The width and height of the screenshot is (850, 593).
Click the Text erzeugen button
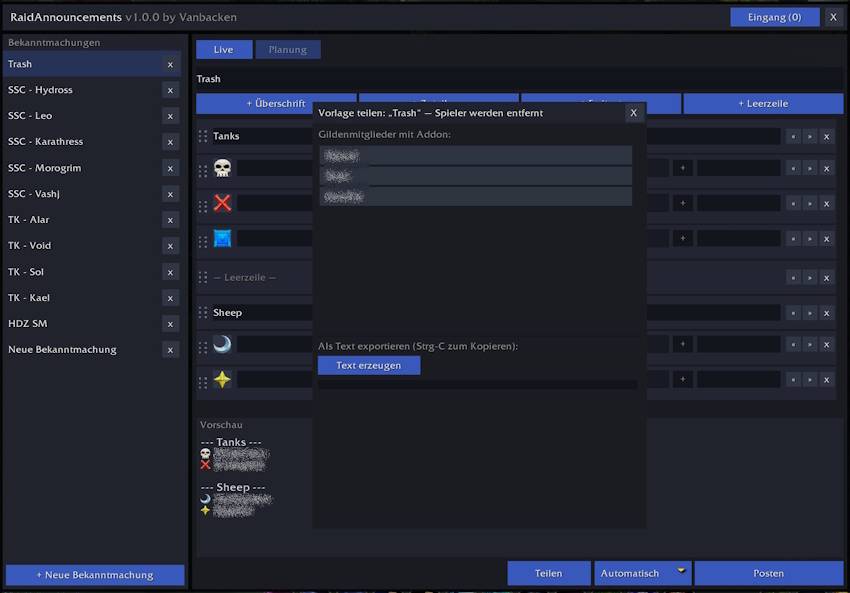369,365
